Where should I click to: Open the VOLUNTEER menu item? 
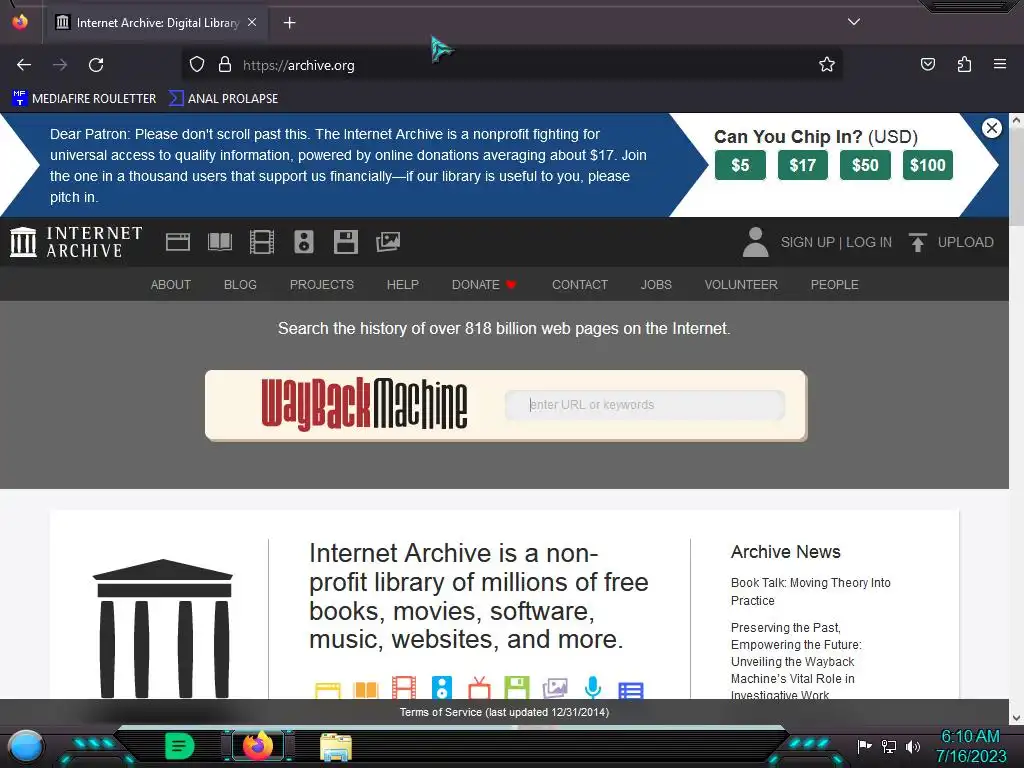741,285
